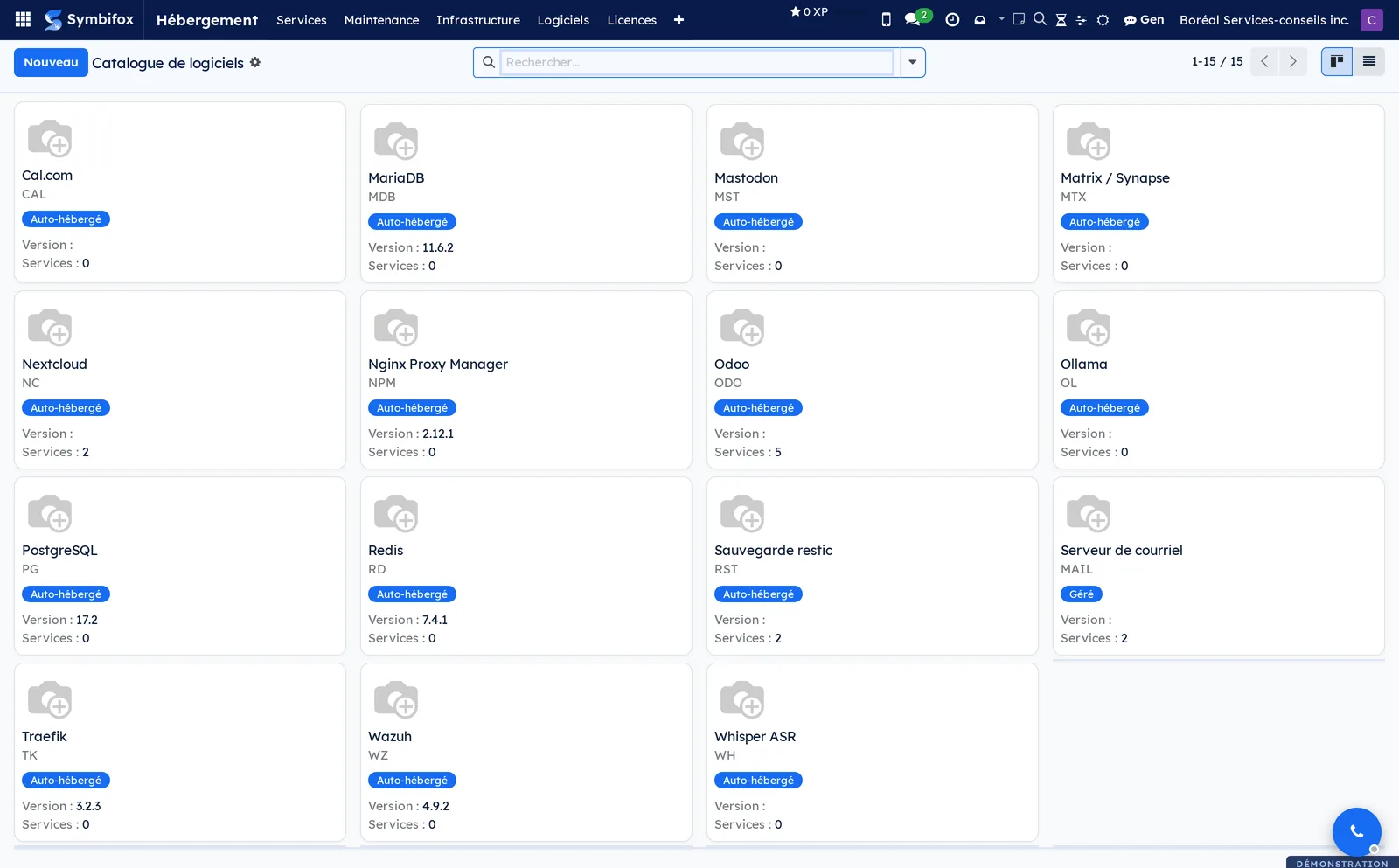
Task: Add an image to the PostgreSQL card
Action: (x=50, y=513)
